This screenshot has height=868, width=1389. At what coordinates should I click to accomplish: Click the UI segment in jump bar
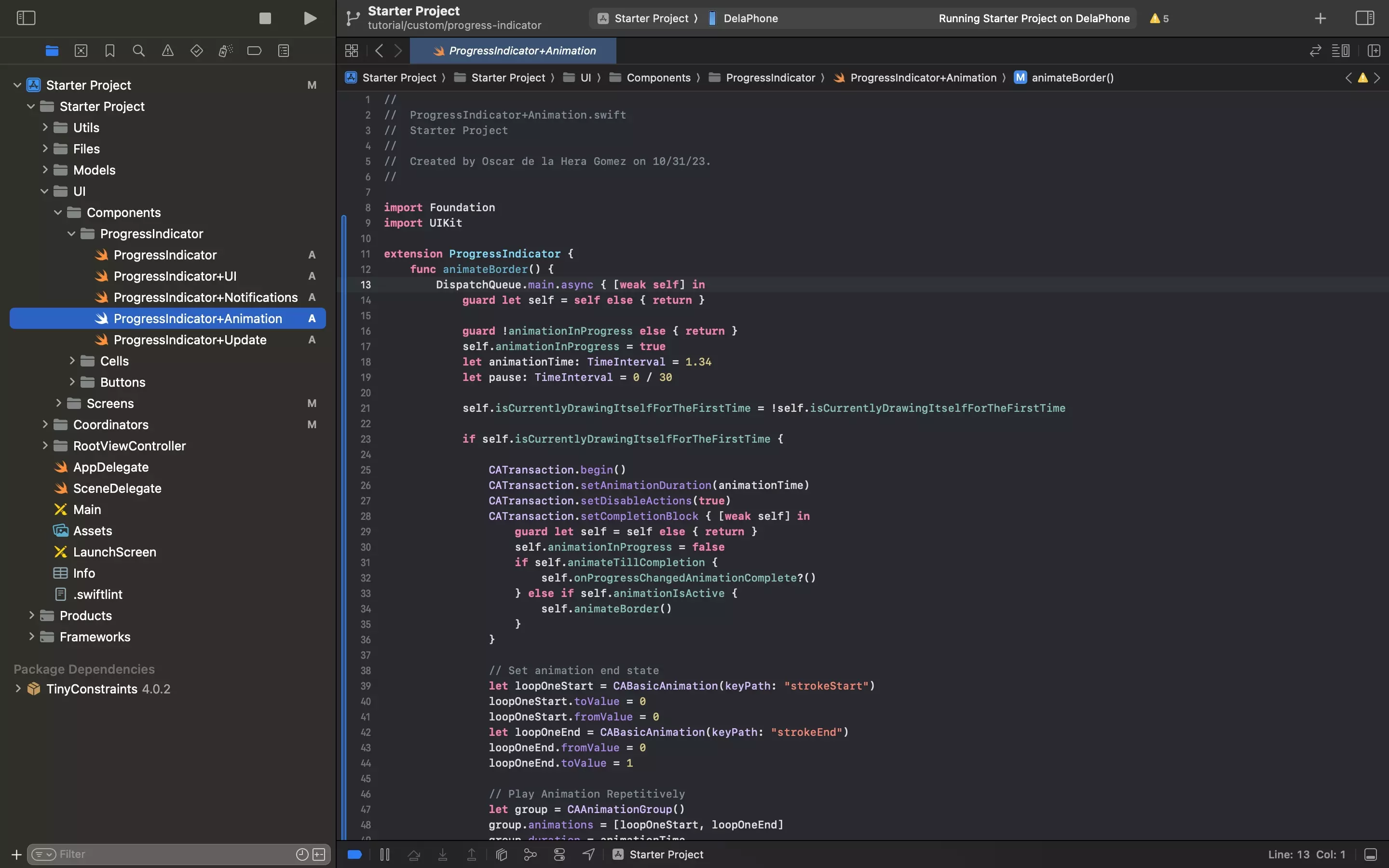(x=577, y=78)
